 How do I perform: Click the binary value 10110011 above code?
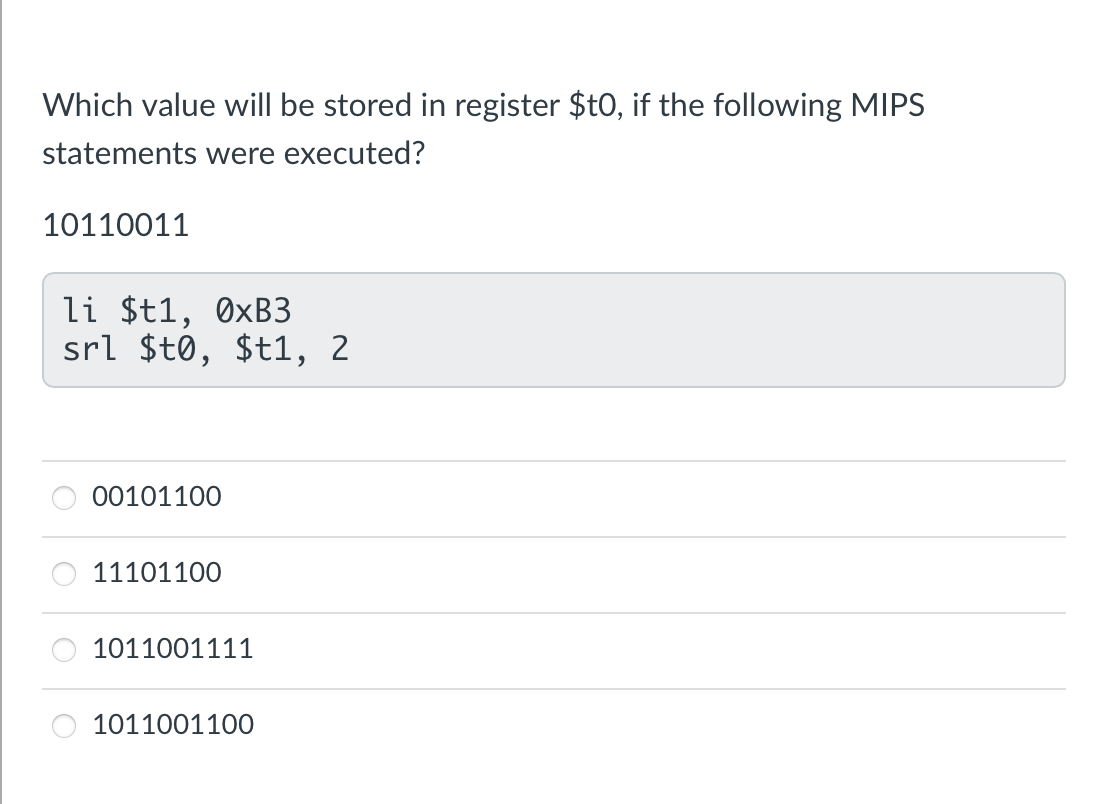coord(115,224)
